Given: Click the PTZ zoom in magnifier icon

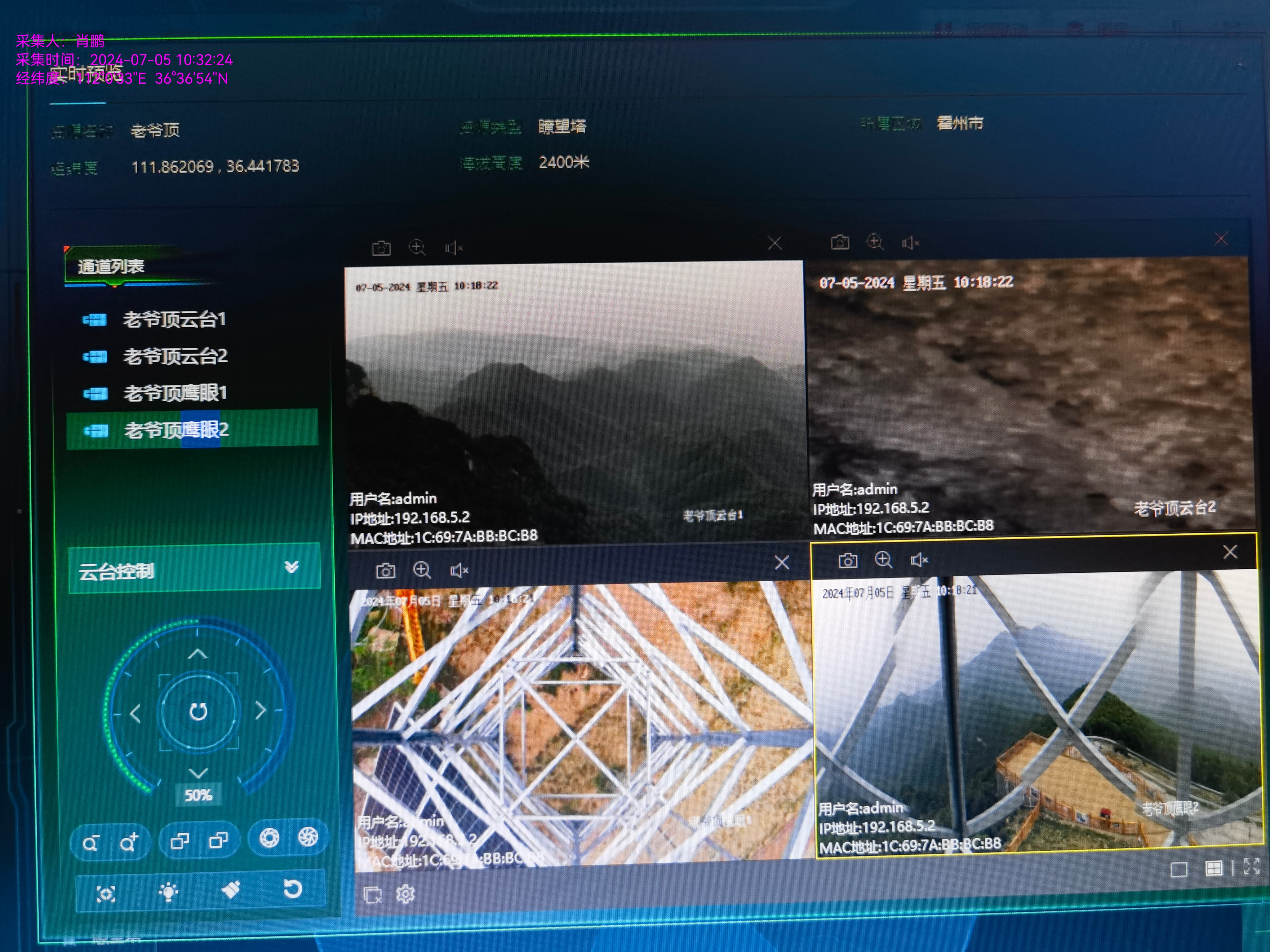Looking at the screenshot, I should point(129,842).
